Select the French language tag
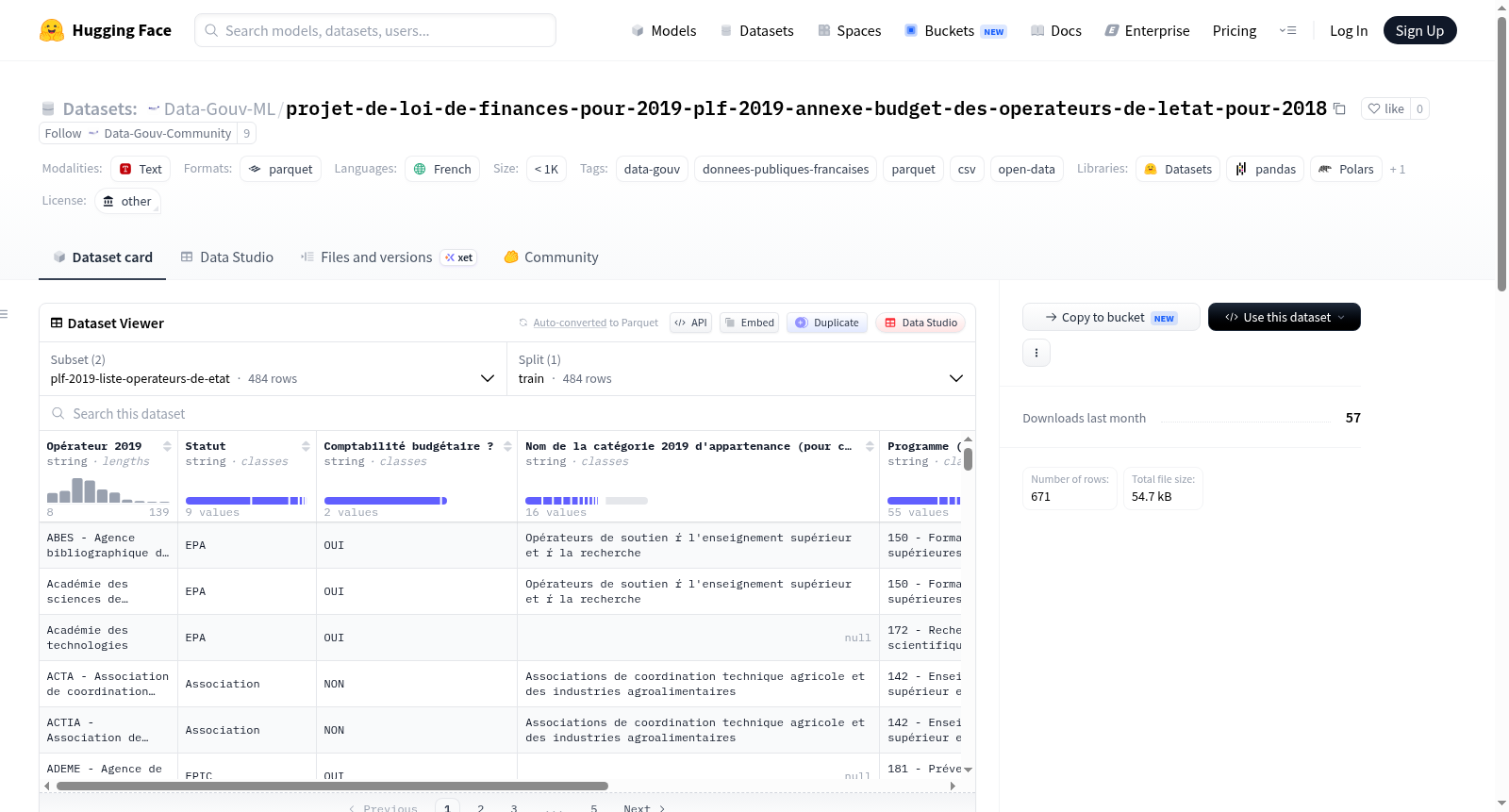The width and height of the screenshot is (1509, 812). tap(442, 169)
